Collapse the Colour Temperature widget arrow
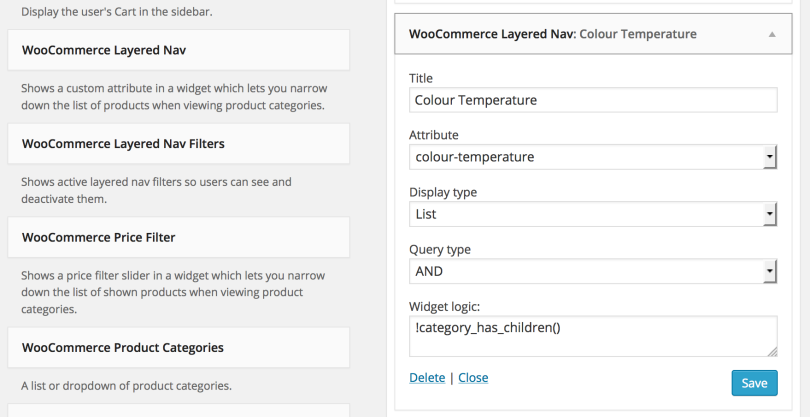This screenshot has width=810, height=417. coord(772,35)
